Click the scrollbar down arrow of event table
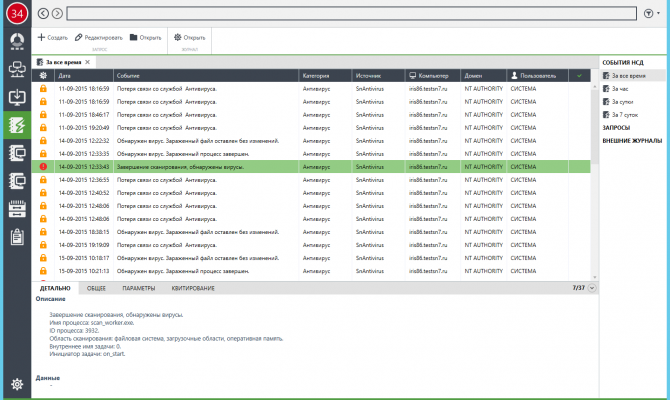This screenshot has width=670, height=400. 594,277
